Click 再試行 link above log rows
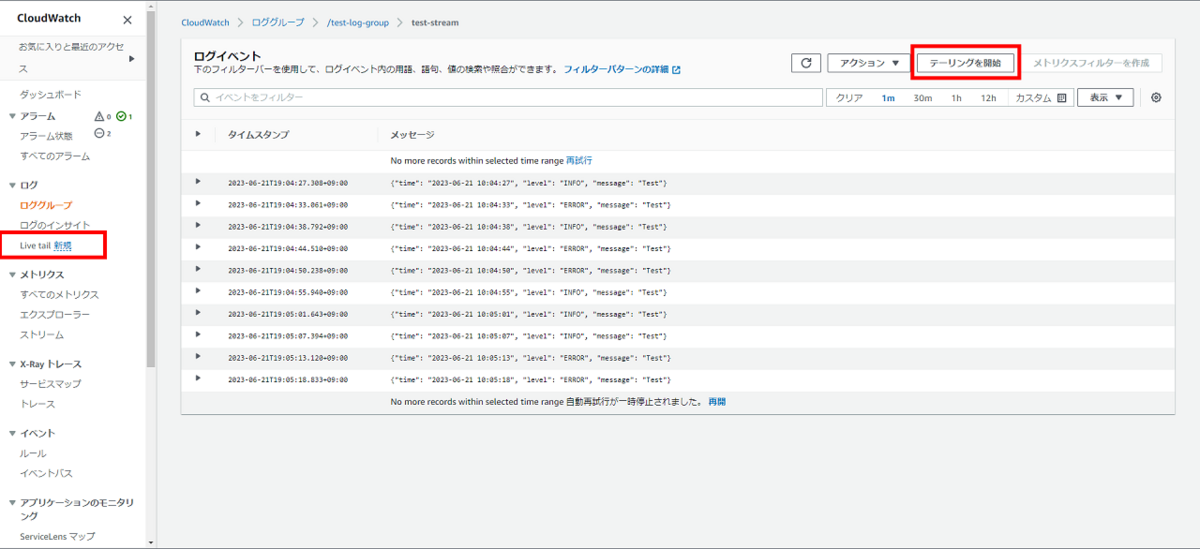The width and height of the screenshot is (1200, 549). point(579,160)
